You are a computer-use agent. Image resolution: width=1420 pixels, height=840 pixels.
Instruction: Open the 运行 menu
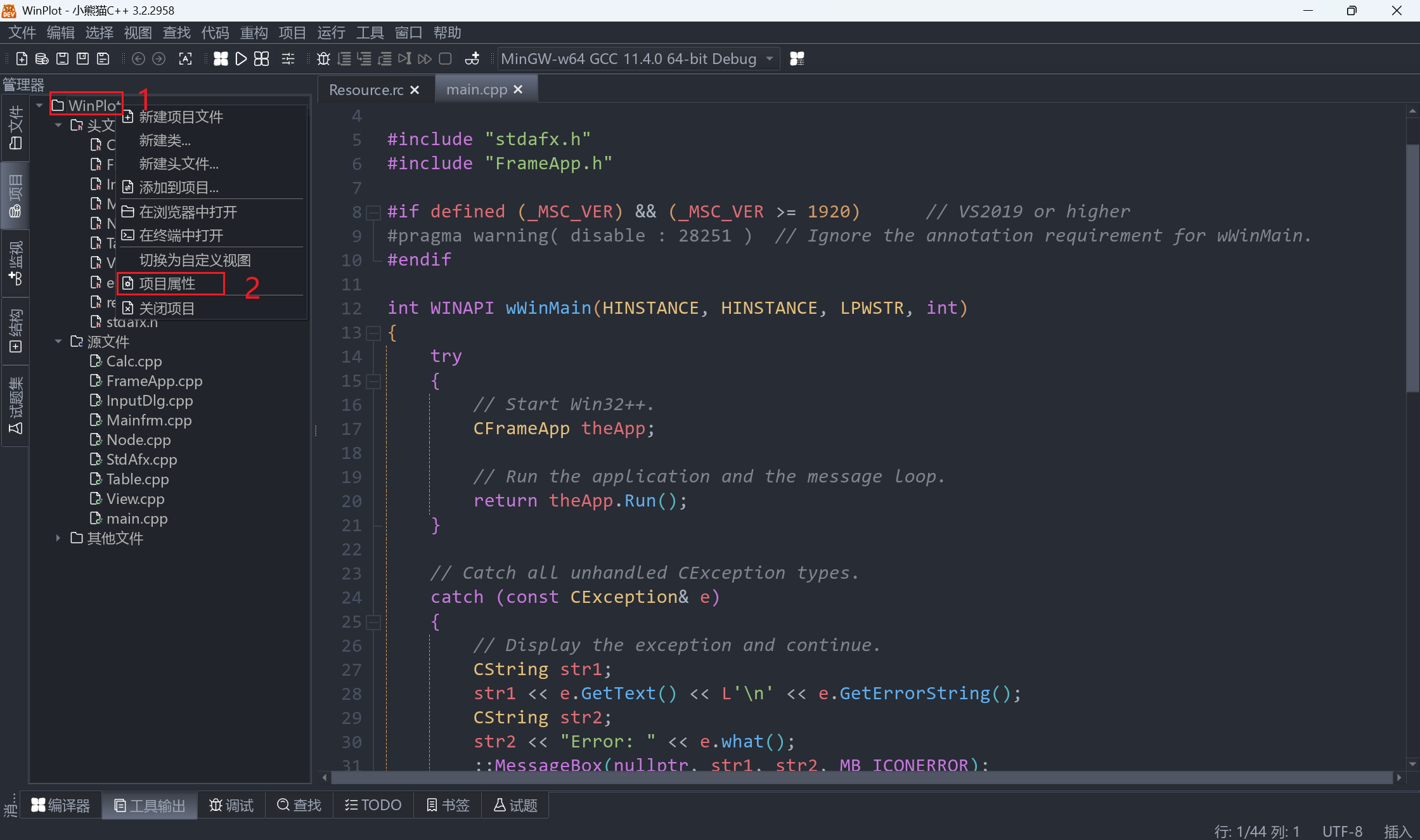pos(331,32)
